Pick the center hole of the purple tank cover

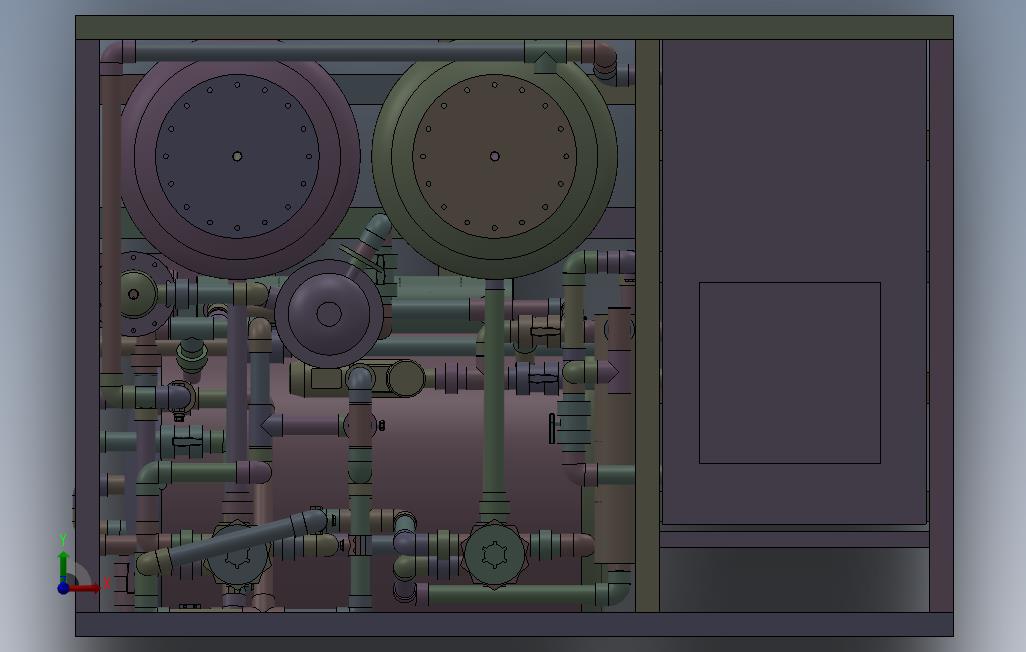tap(237, 156)
